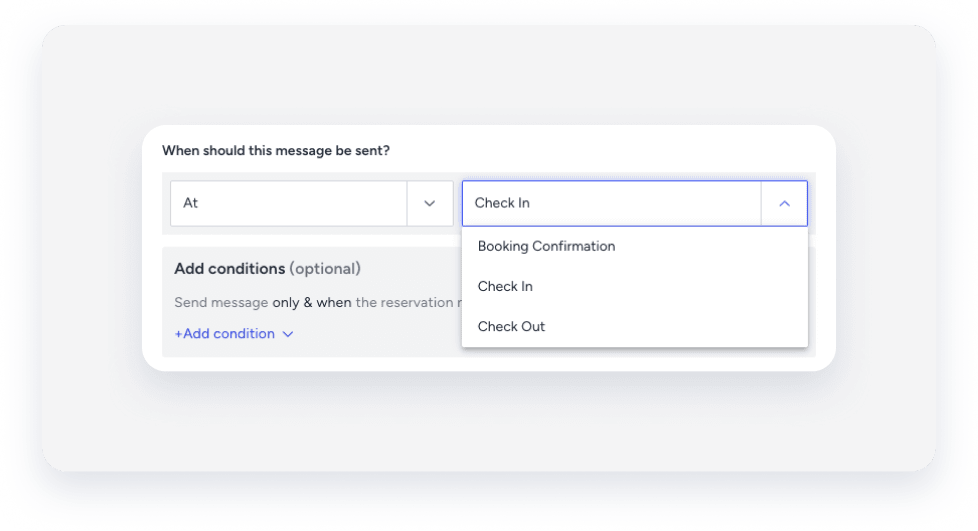Click the "(optional)" text beside Add conditions
The height and width of the screenshot is (531, 978).
tap(325, 269)
